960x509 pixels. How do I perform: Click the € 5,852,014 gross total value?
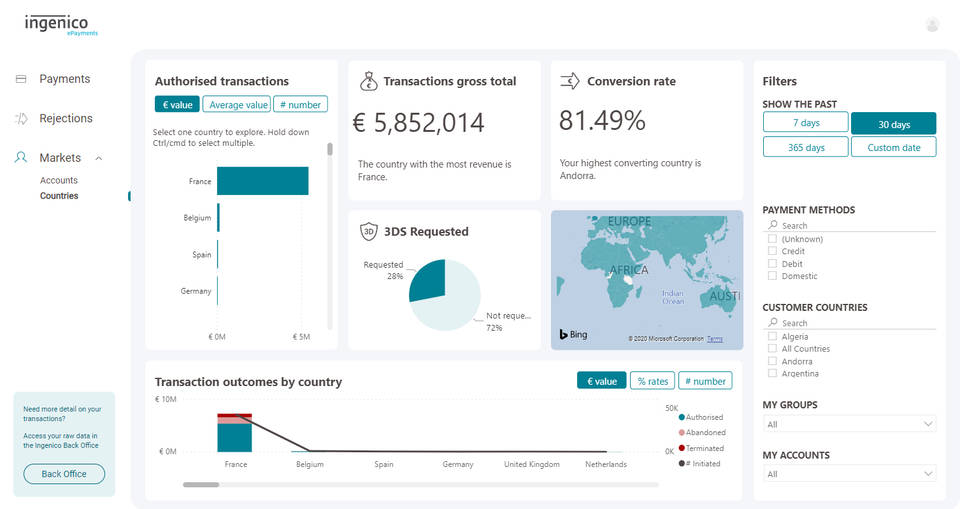[419, 123]
